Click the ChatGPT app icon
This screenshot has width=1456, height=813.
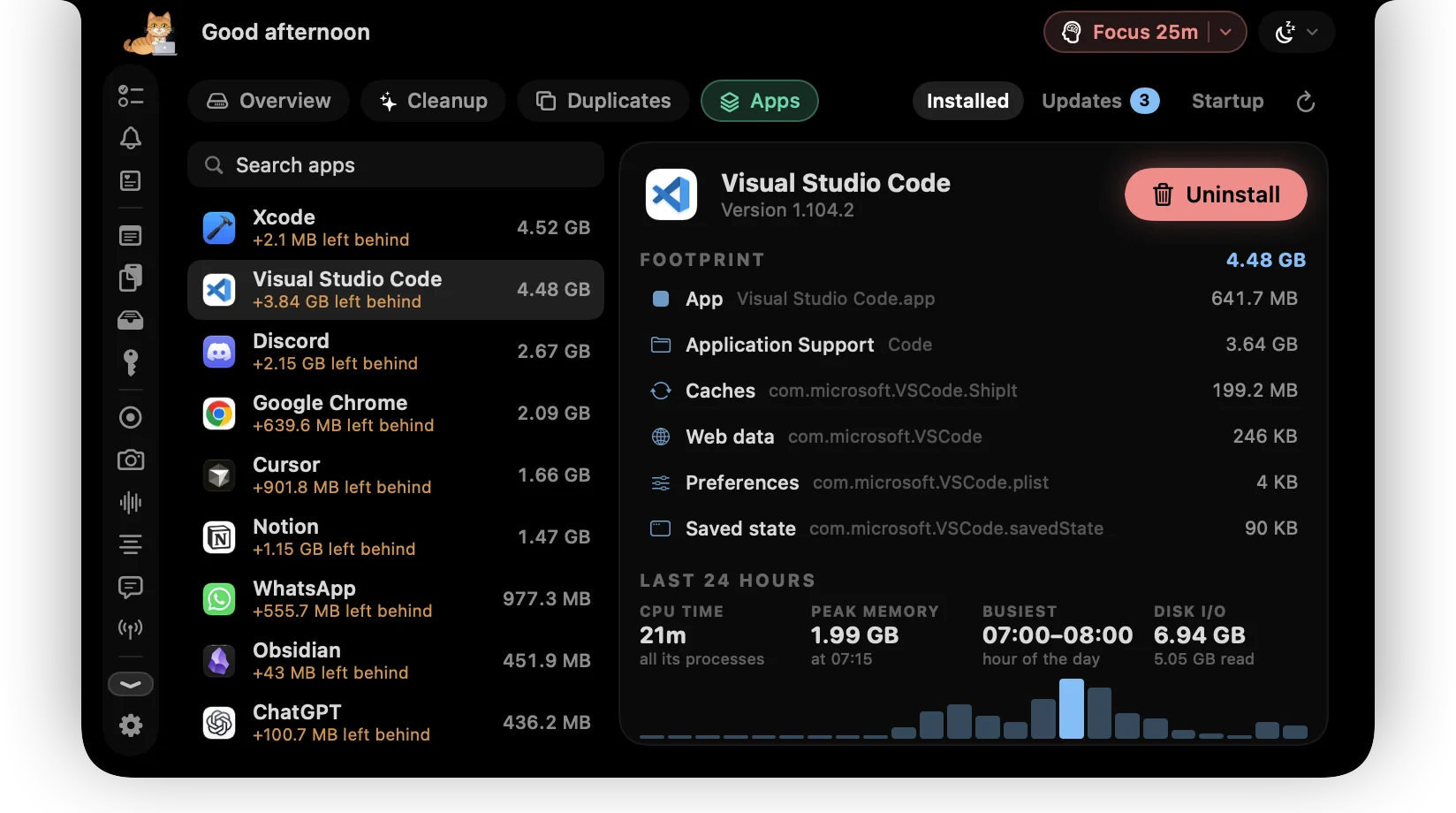point(219,723)
